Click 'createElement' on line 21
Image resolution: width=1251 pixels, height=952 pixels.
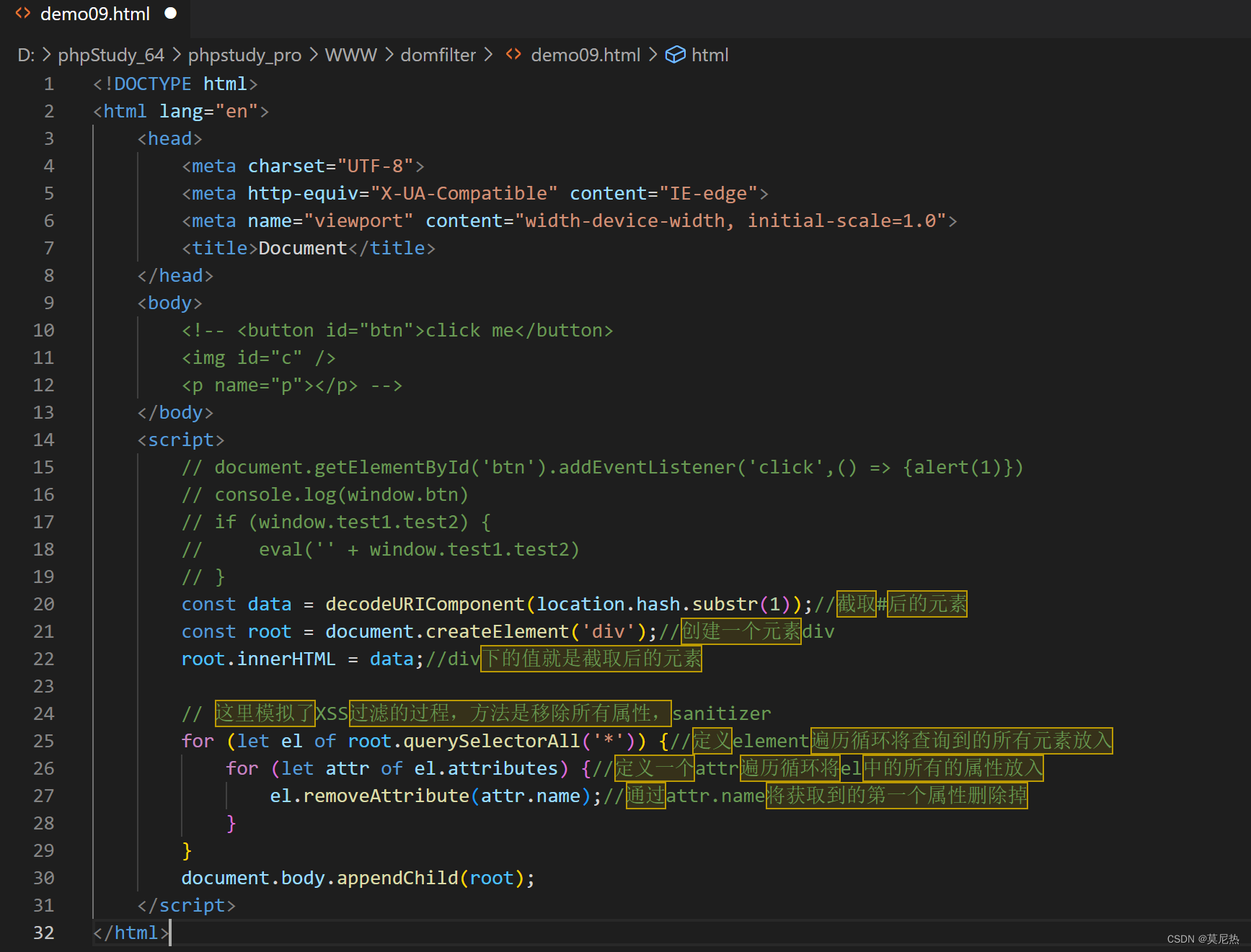pyautogui.click(x=497, y=632)
